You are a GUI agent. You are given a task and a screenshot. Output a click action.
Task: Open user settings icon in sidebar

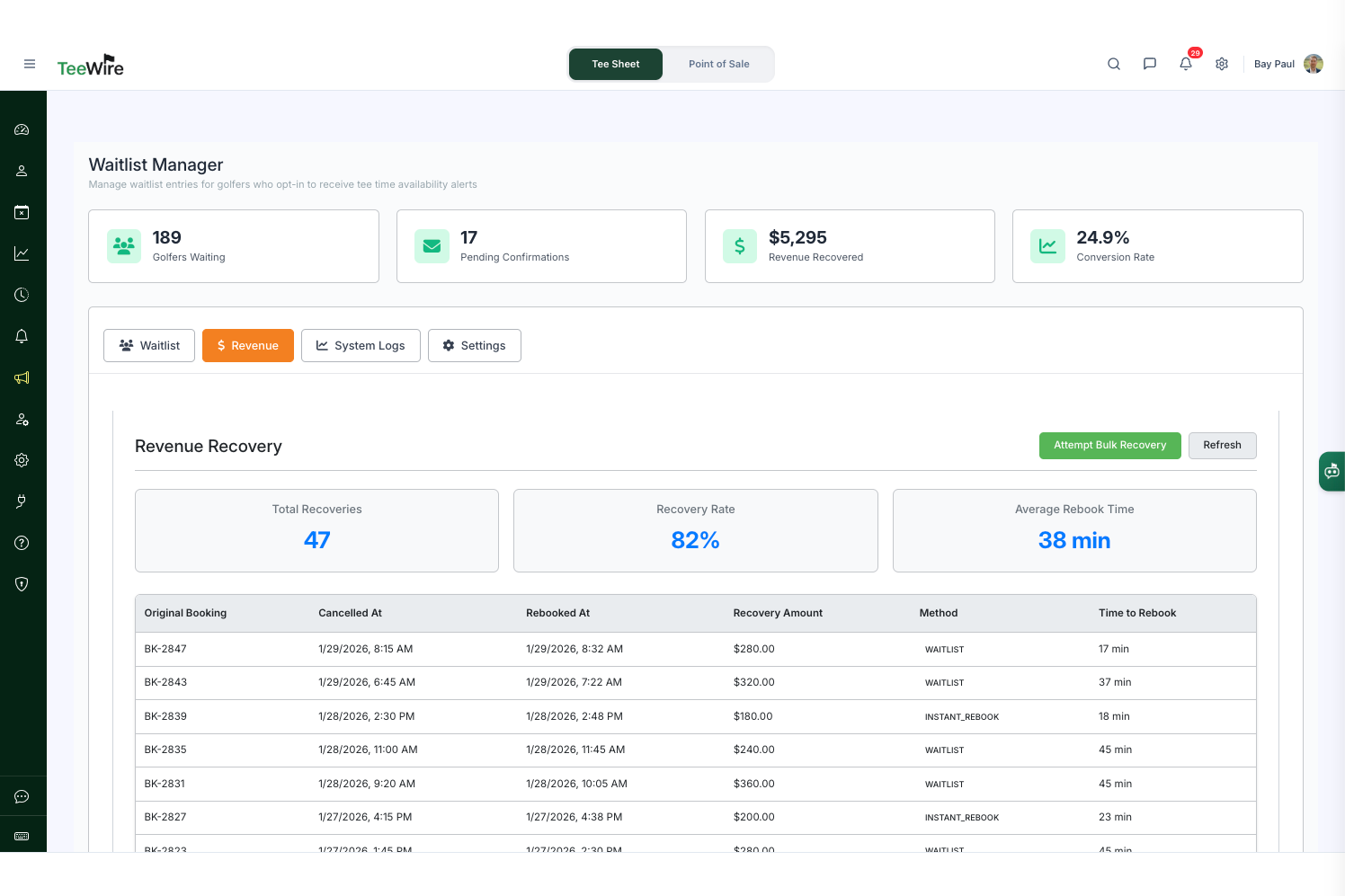point(22,419)
